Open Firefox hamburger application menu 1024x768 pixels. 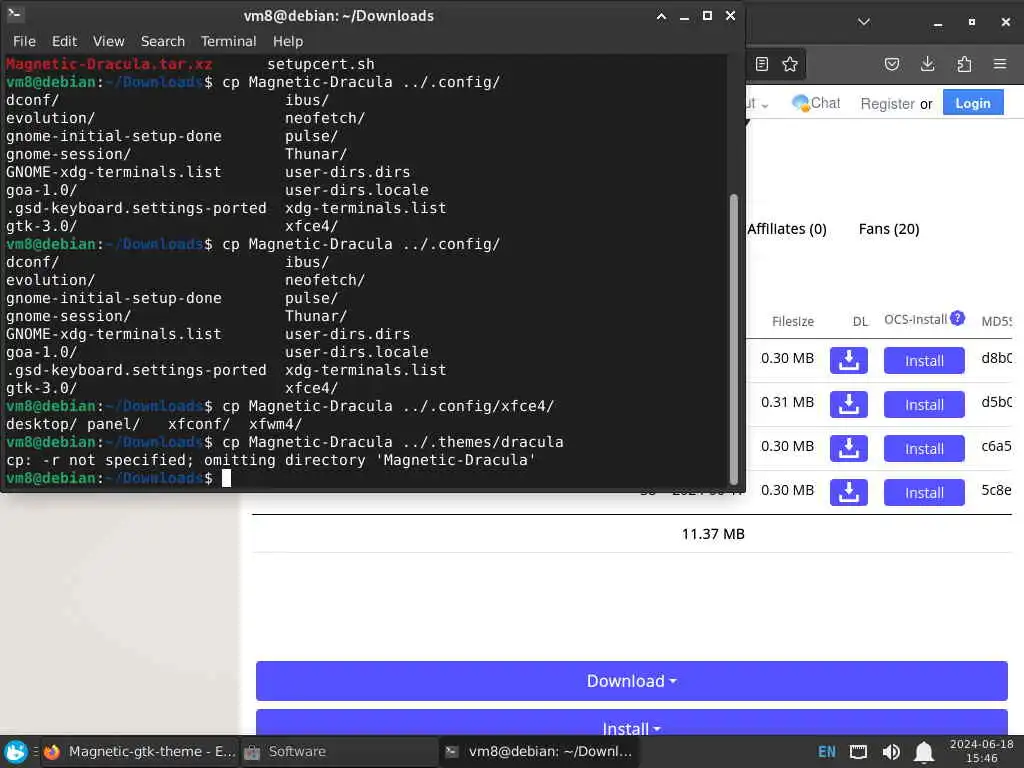(1000, 64)
